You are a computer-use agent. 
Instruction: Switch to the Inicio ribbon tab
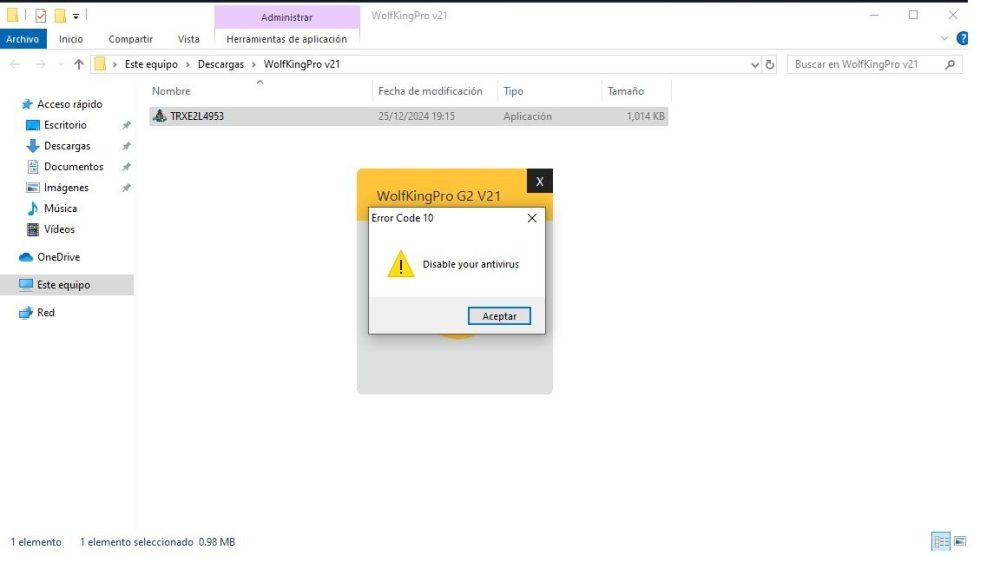click(71, 39)
